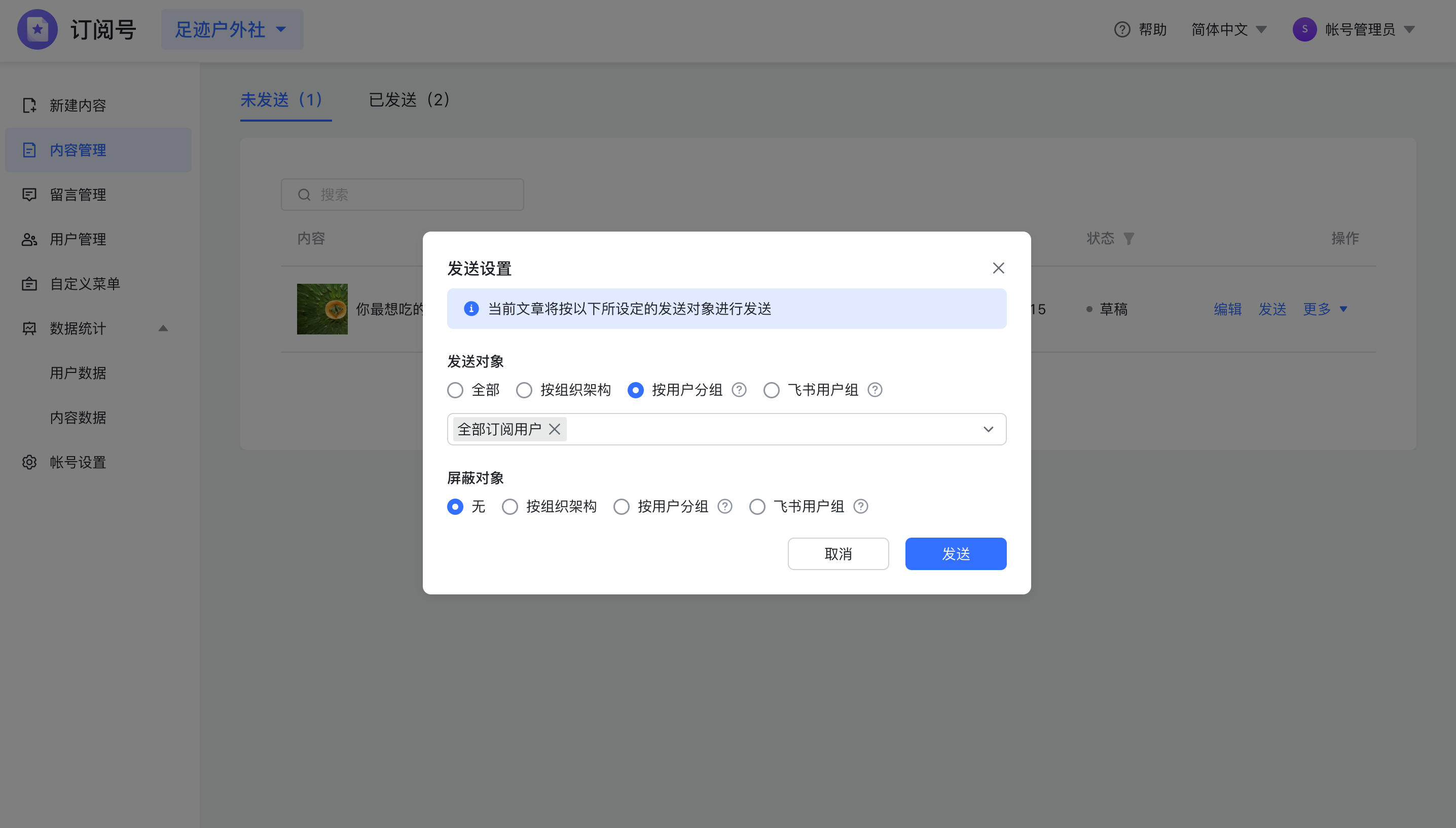Click the 草稿 status text
The image size is (1456, 828).
1113,310
